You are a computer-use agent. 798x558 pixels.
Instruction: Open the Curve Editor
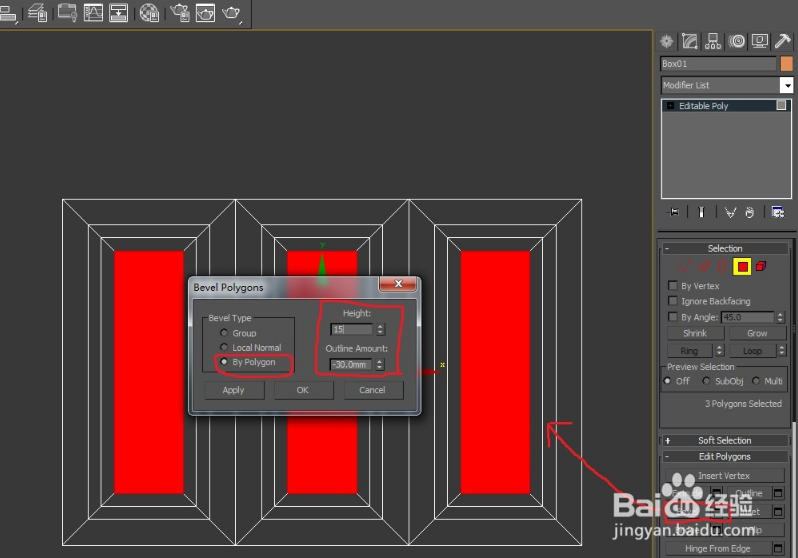[93, 12]
